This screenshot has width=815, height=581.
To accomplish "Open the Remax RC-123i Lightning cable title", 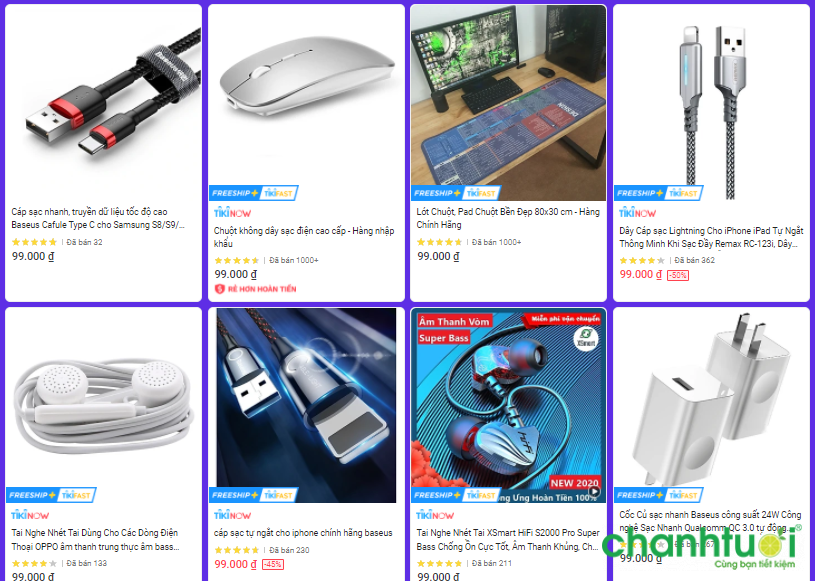I will pos(711,237).
